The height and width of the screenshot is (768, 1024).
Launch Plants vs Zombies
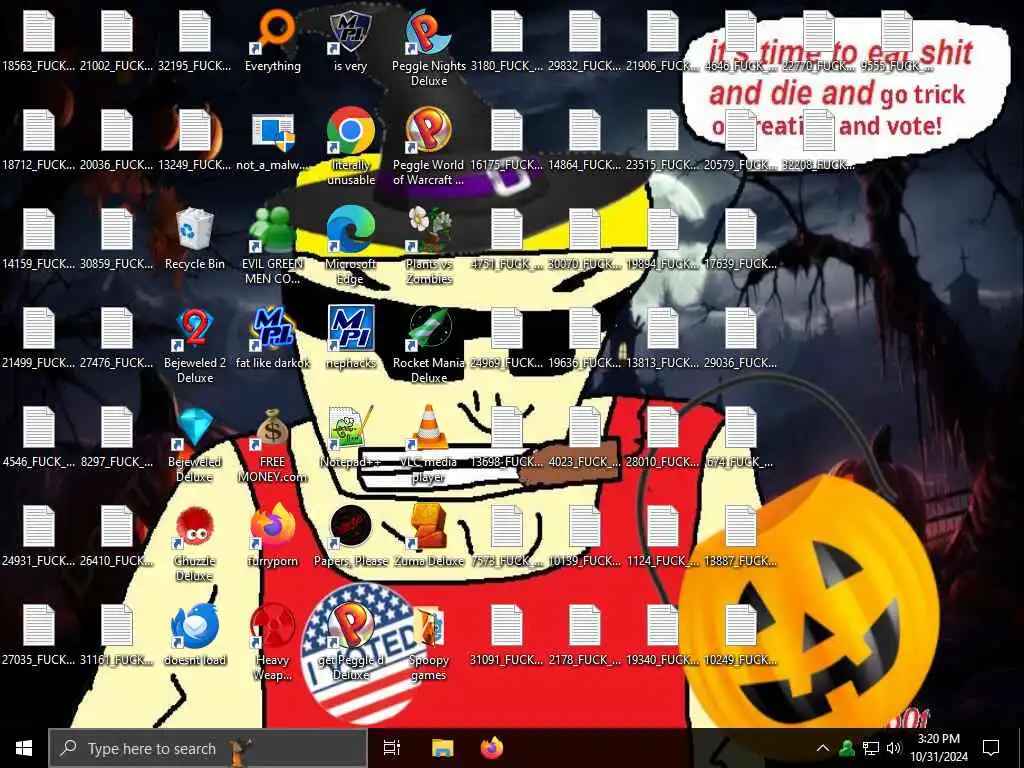429,246
